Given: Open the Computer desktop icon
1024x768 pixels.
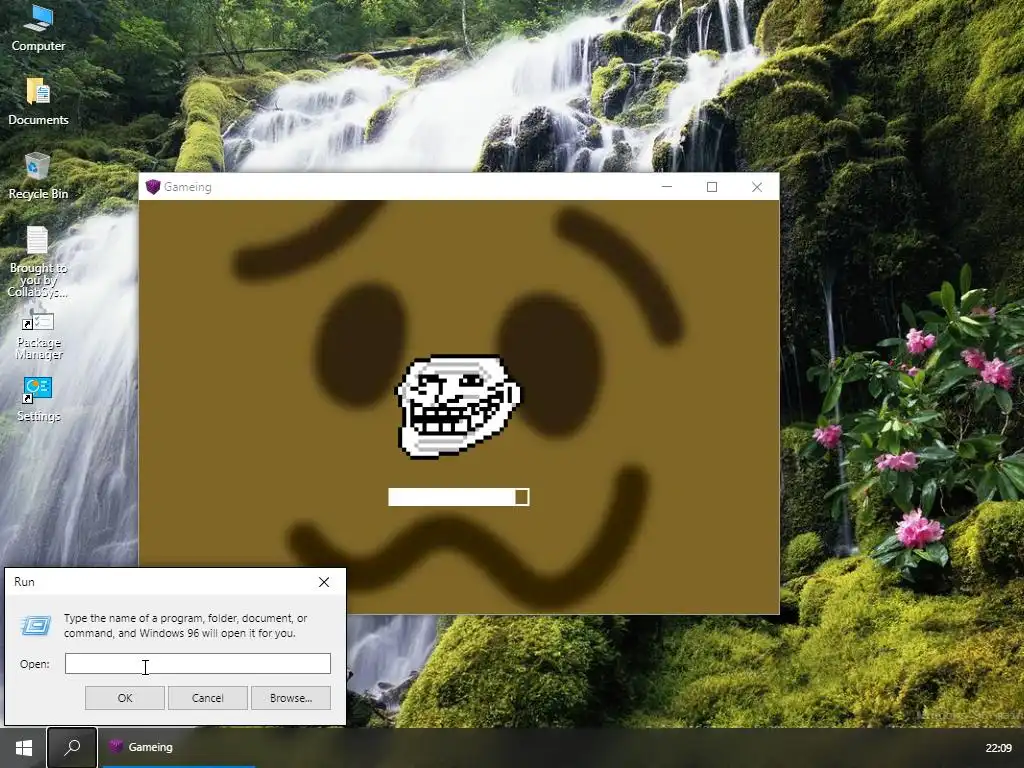Looking at the screenshot, I should tap(38, 27).
